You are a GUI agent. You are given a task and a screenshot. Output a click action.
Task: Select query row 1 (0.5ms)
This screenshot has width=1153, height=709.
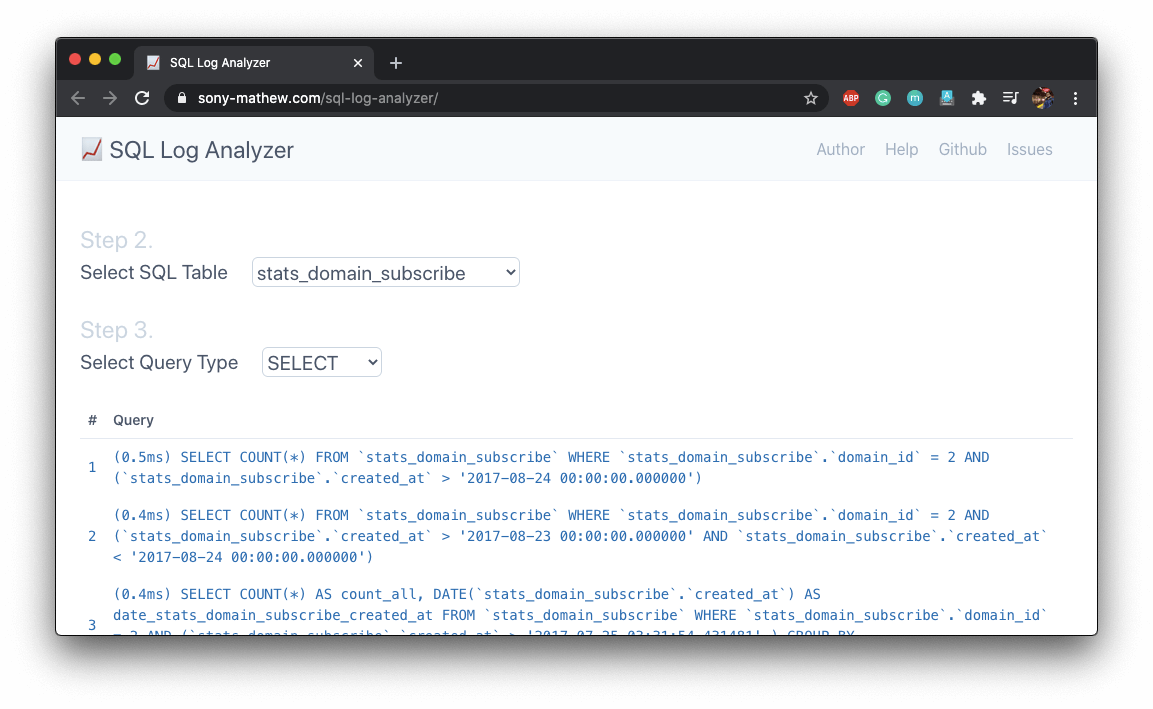coord(576,468)
